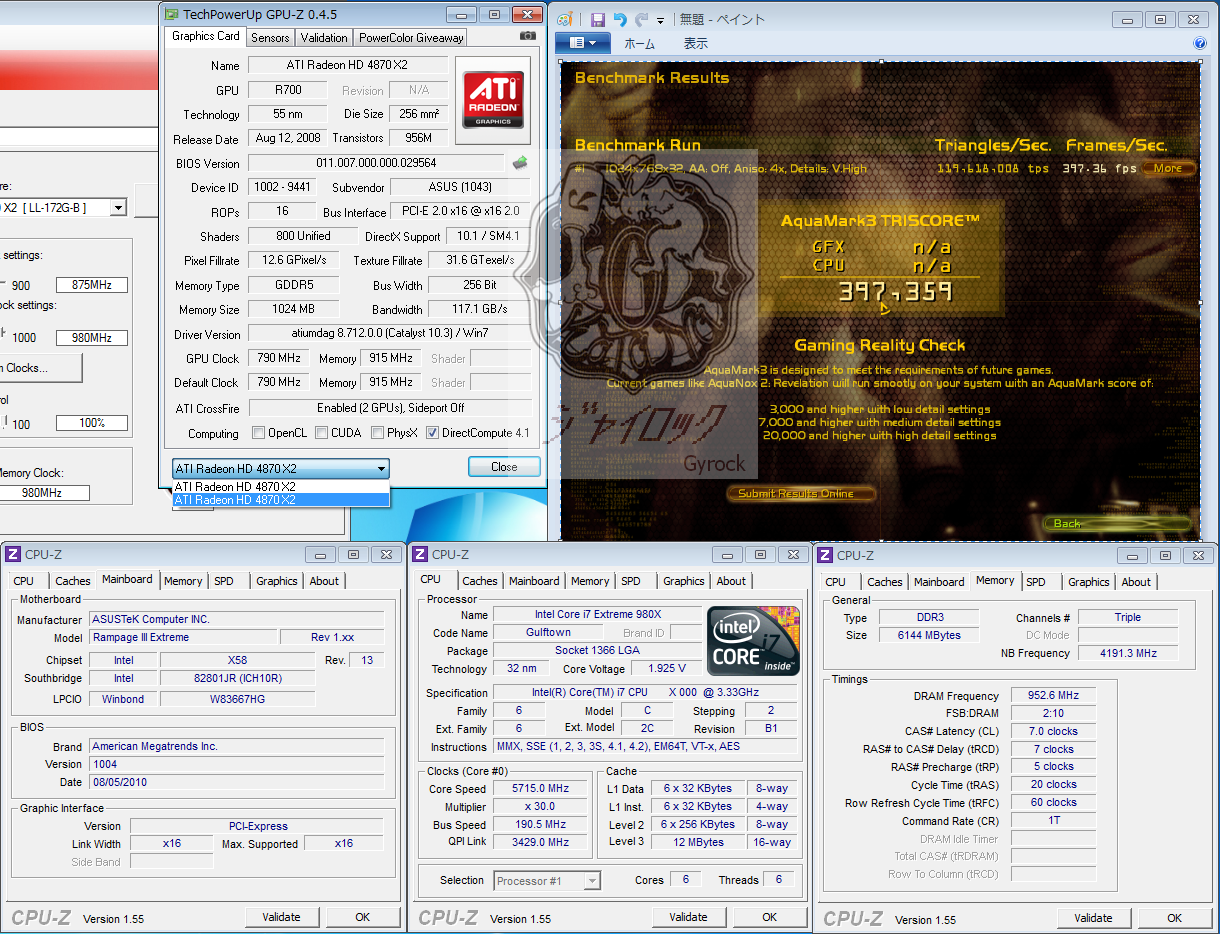Click Validate in the CPU-Z Memory window
Viewport: 1220px width, 934px height.
tap(1093, 918)
